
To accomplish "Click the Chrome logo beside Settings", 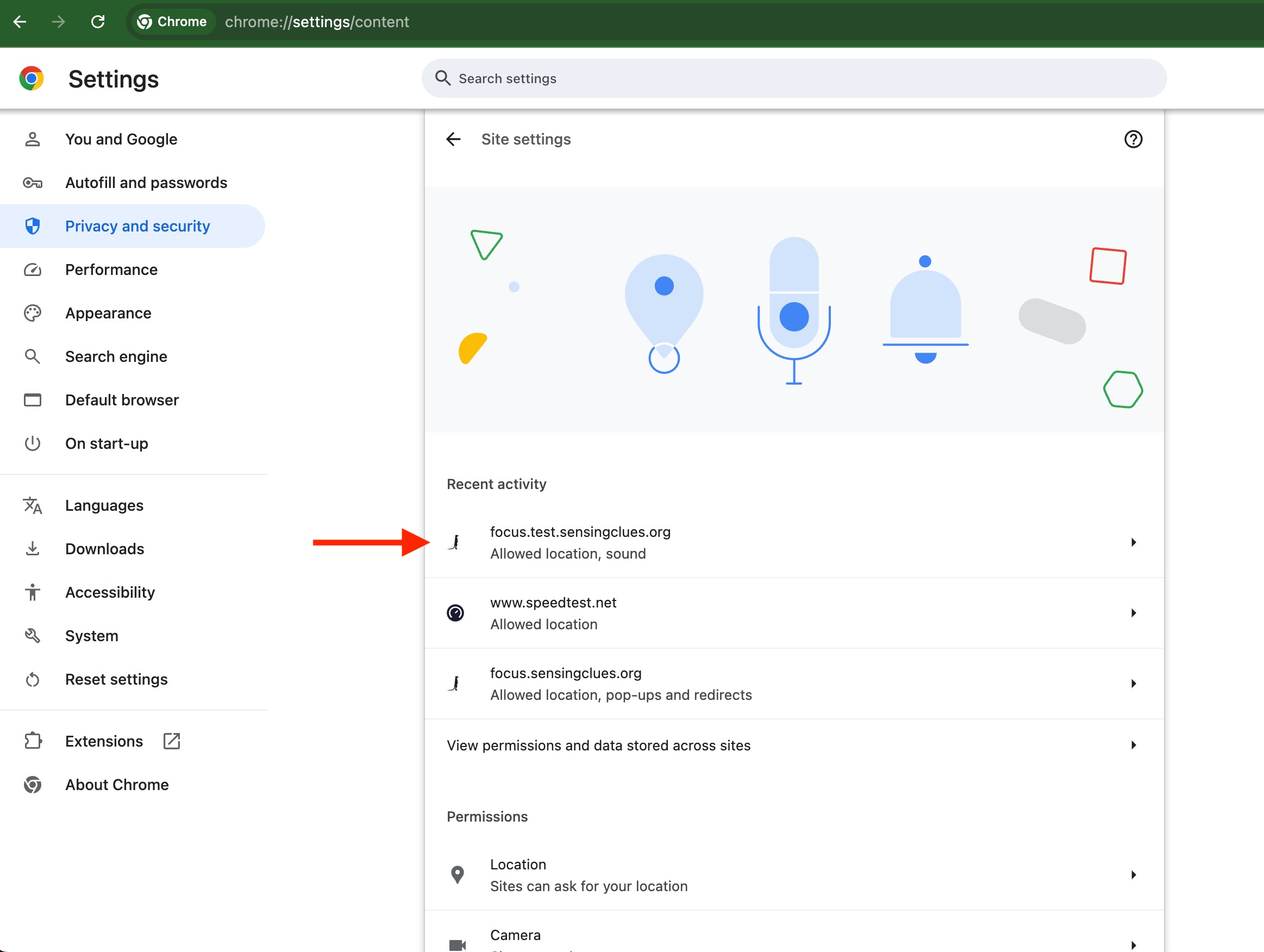I will point(32,78).
